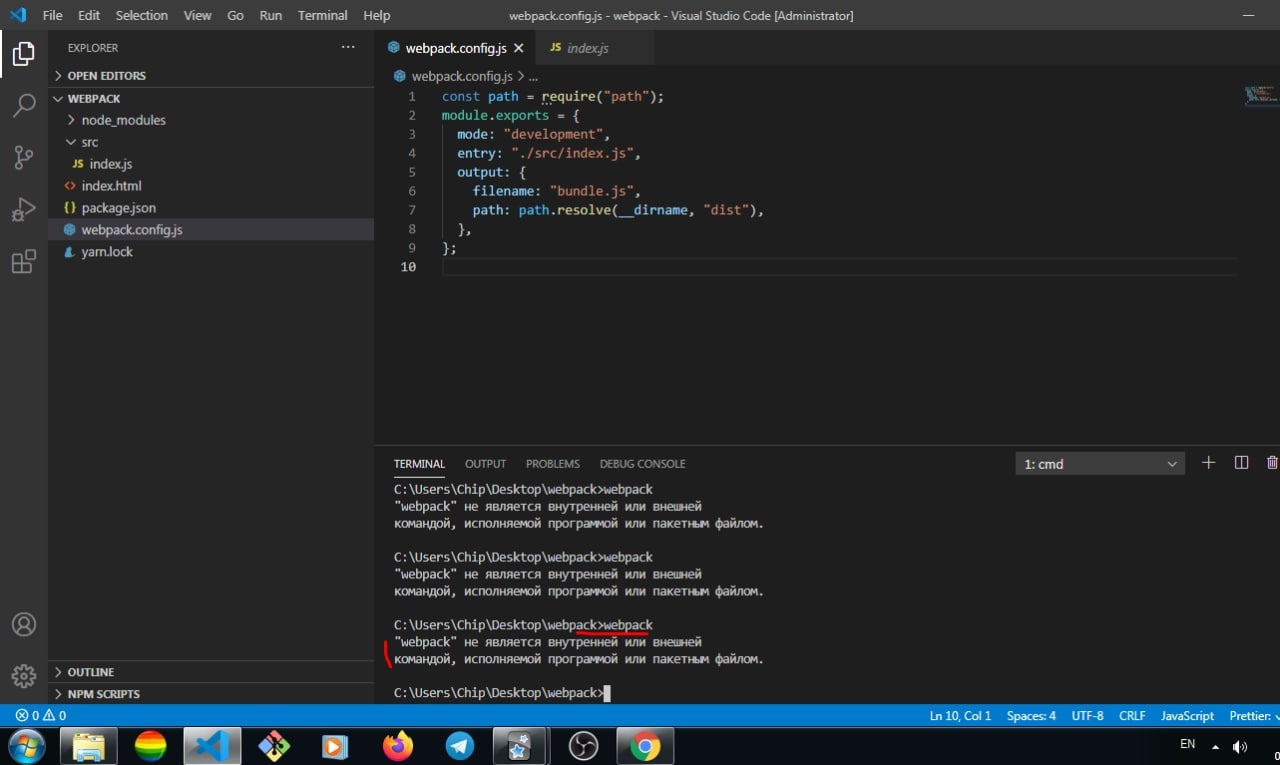
Task: Open the Windows Start button
Action: click(26, 746)
